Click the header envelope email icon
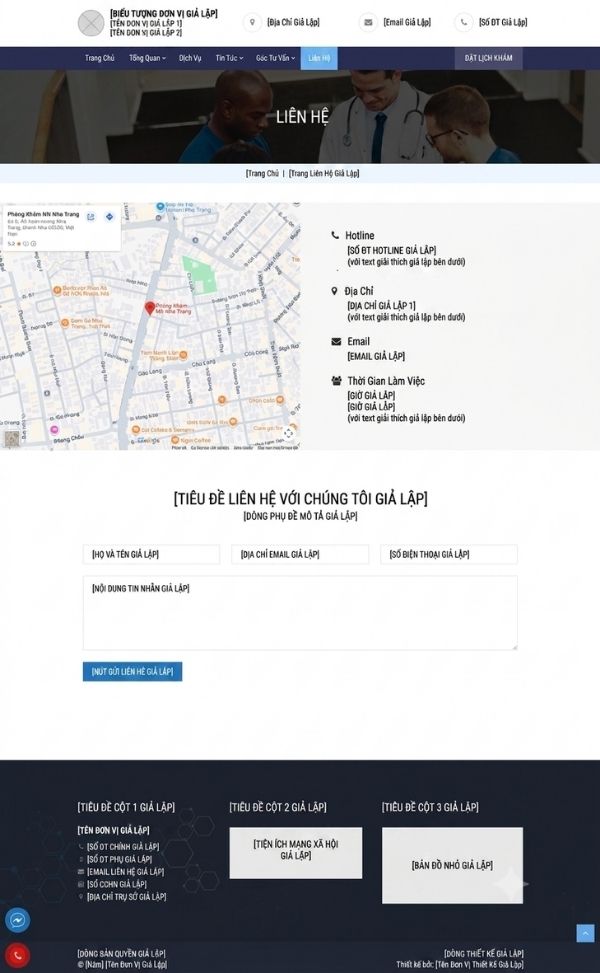 click(368, 22)
